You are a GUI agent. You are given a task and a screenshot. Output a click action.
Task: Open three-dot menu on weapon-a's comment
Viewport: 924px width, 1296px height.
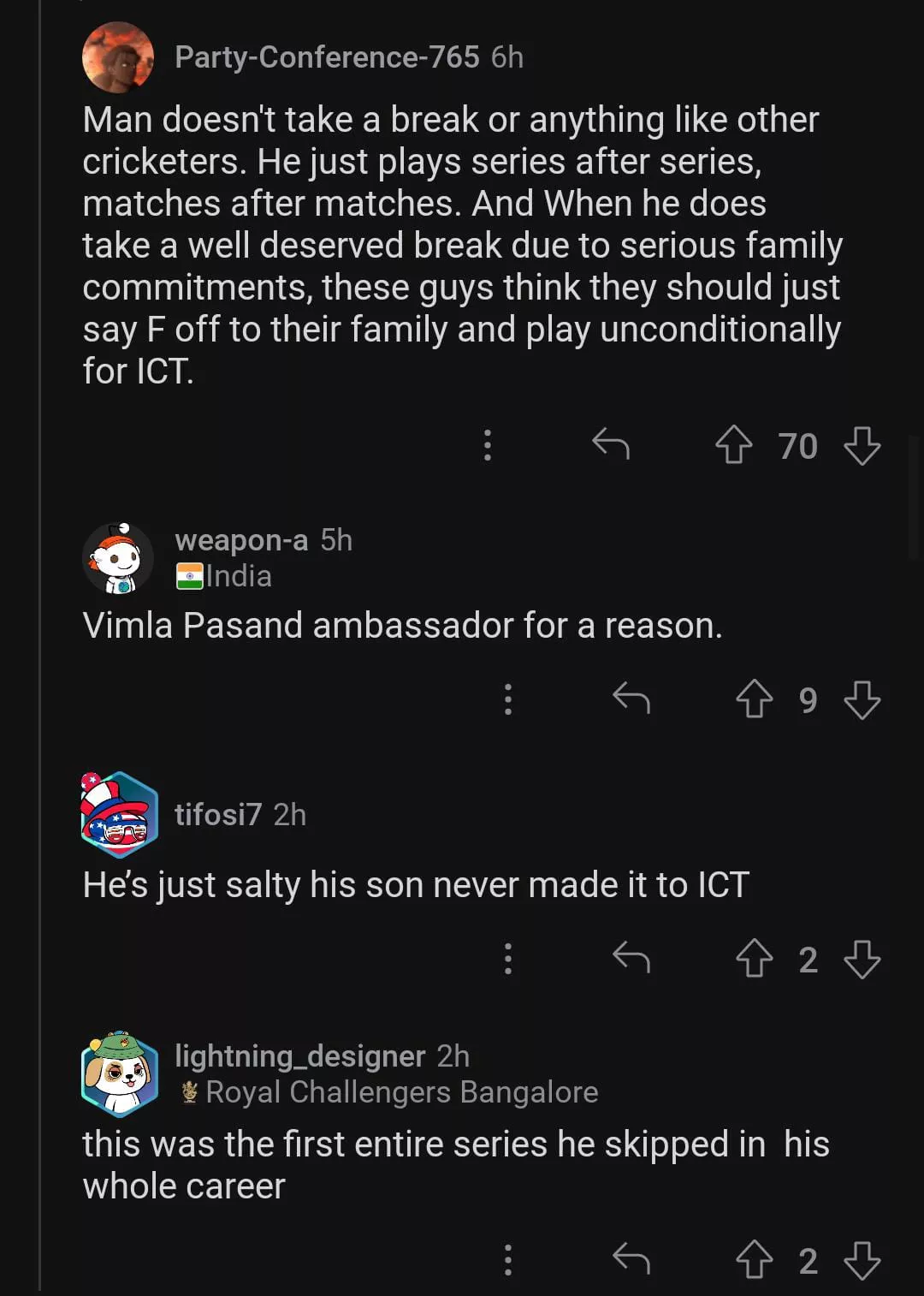pyautogui.click(x=507, y=699)
